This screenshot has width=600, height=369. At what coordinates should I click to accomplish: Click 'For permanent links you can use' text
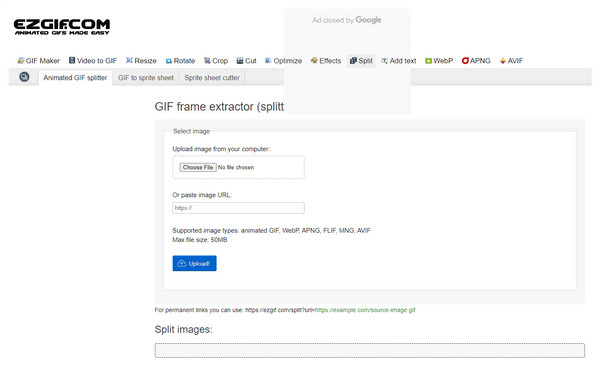click(x=199, y=310)
